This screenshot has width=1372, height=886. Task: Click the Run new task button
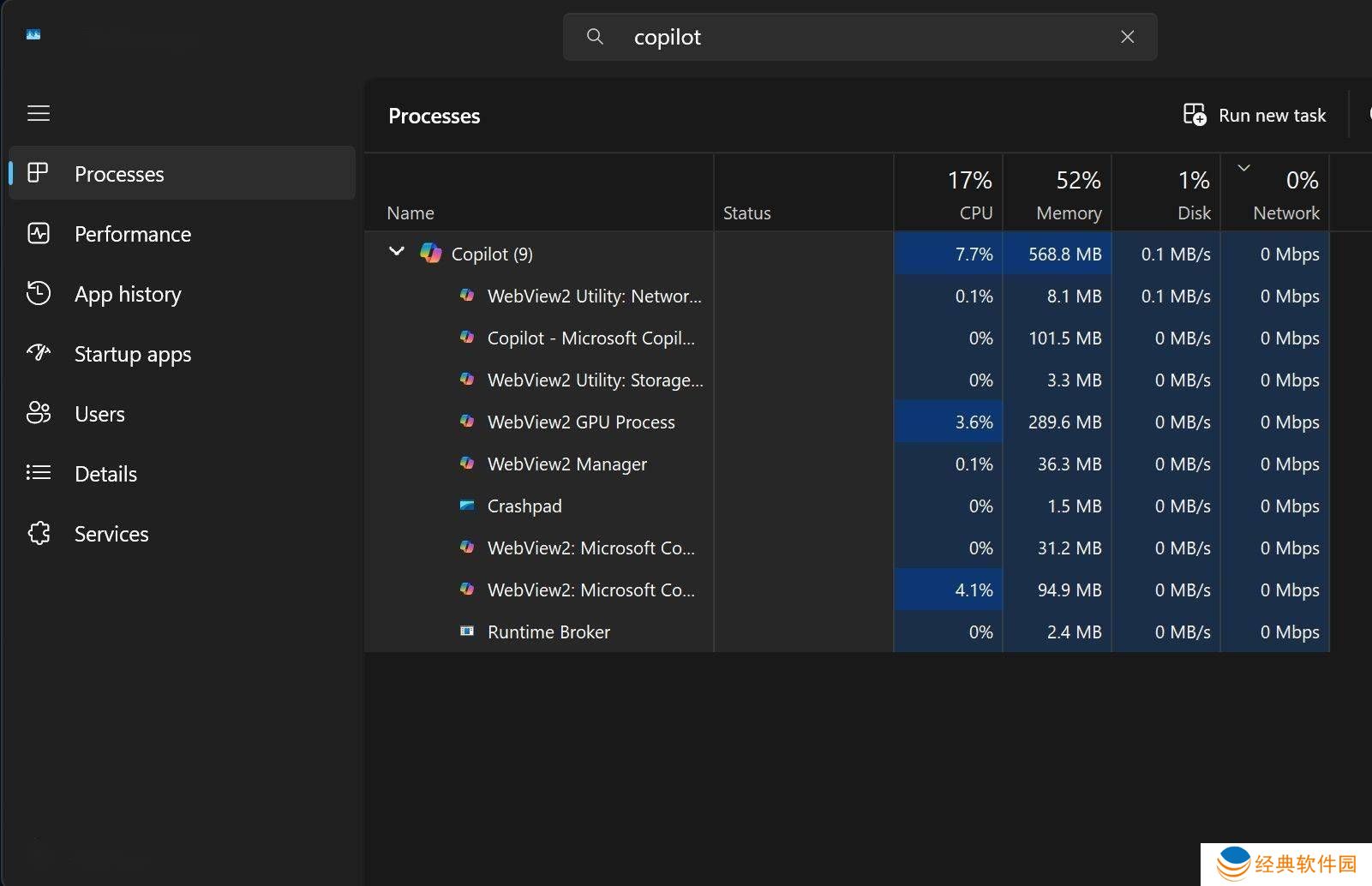click(1255, 115)
